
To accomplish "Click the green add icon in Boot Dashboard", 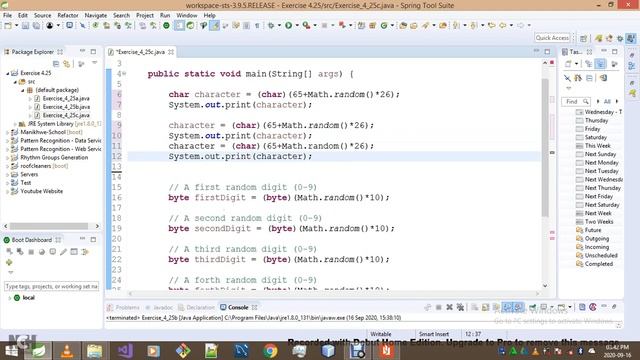I will [9, 262].
